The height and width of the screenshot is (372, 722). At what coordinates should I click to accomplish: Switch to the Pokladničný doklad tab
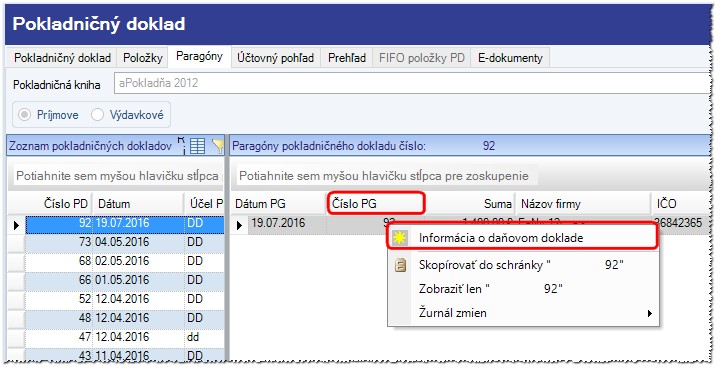point(62,58)
